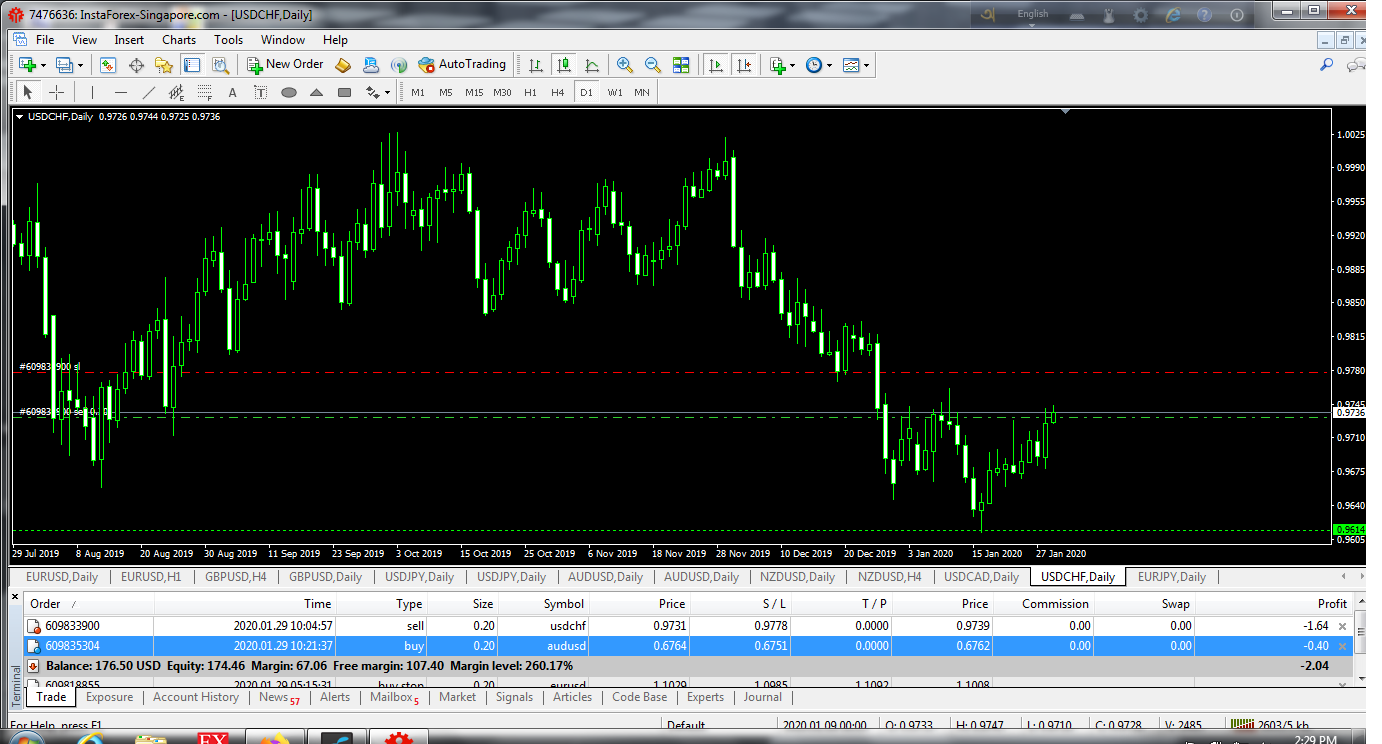Click the Internet Explorer taskbar icon
Screen dimensions: 1382x744
pos(89,740)
